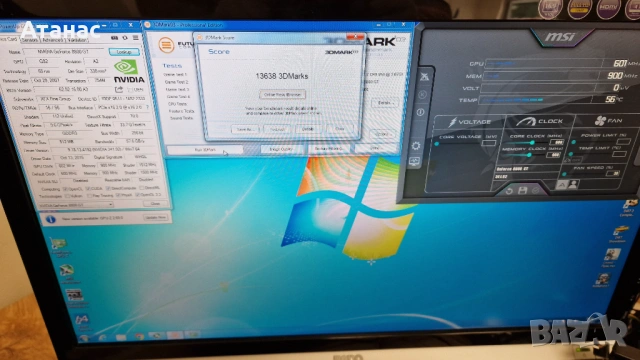Toggle the DirectML checkbox in GPU-Z
The image size is (640, 360).
pyautogui.click(x=141, y=188)
